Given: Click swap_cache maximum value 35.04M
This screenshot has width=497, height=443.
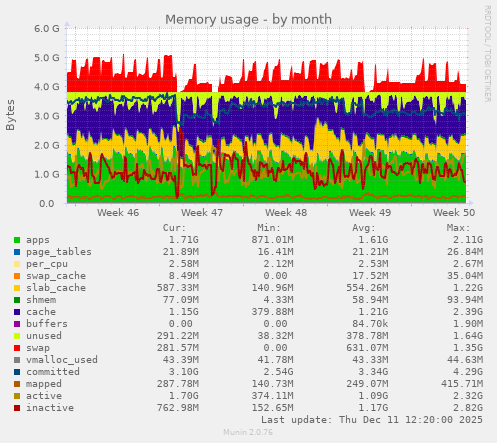Looking at the screenshot, I should click(465, 276).
